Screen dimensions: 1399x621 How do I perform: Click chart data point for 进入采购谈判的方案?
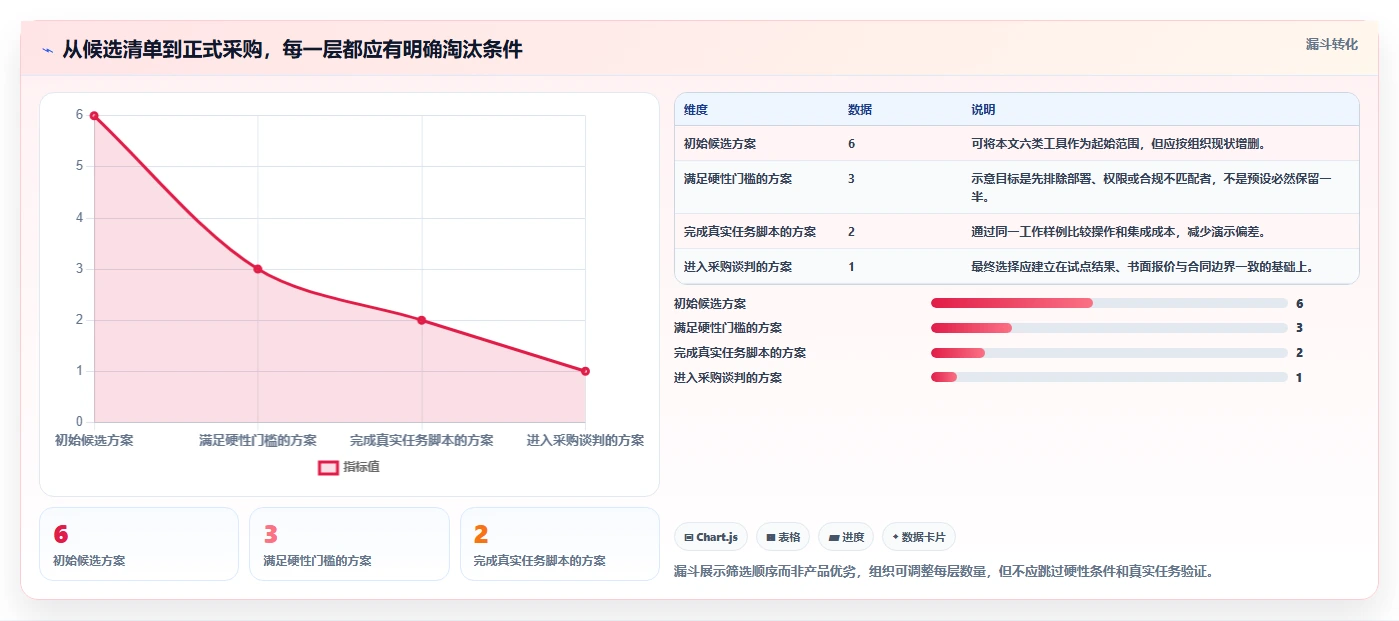[585, 371]
